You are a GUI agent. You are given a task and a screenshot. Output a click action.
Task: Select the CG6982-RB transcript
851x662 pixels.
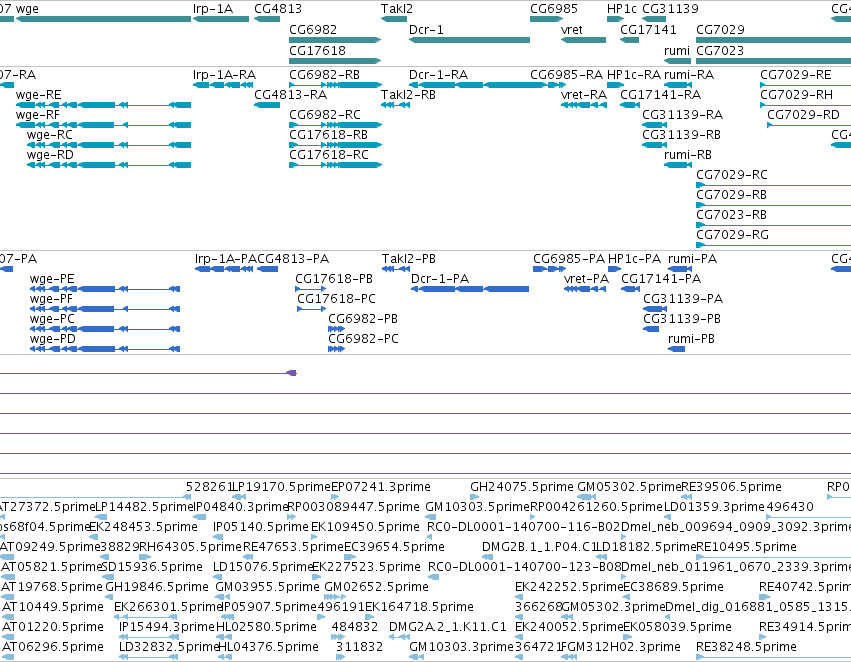point(335,85)
